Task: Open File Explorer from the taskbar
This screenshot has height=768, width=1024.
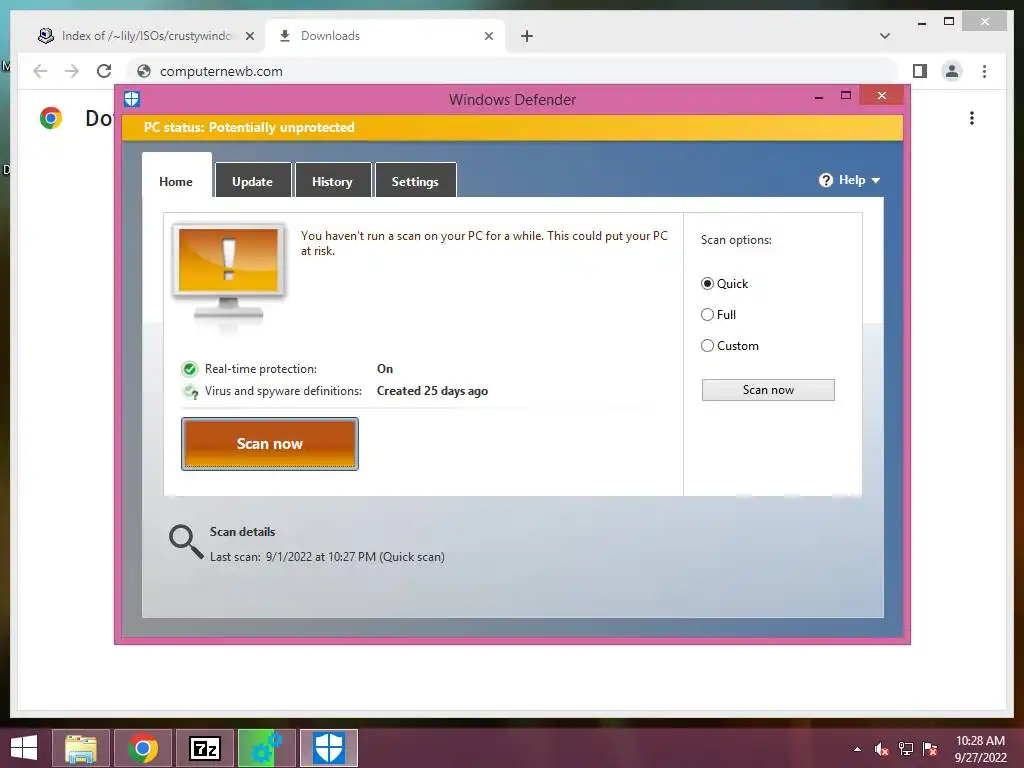Action: [81, 748]
